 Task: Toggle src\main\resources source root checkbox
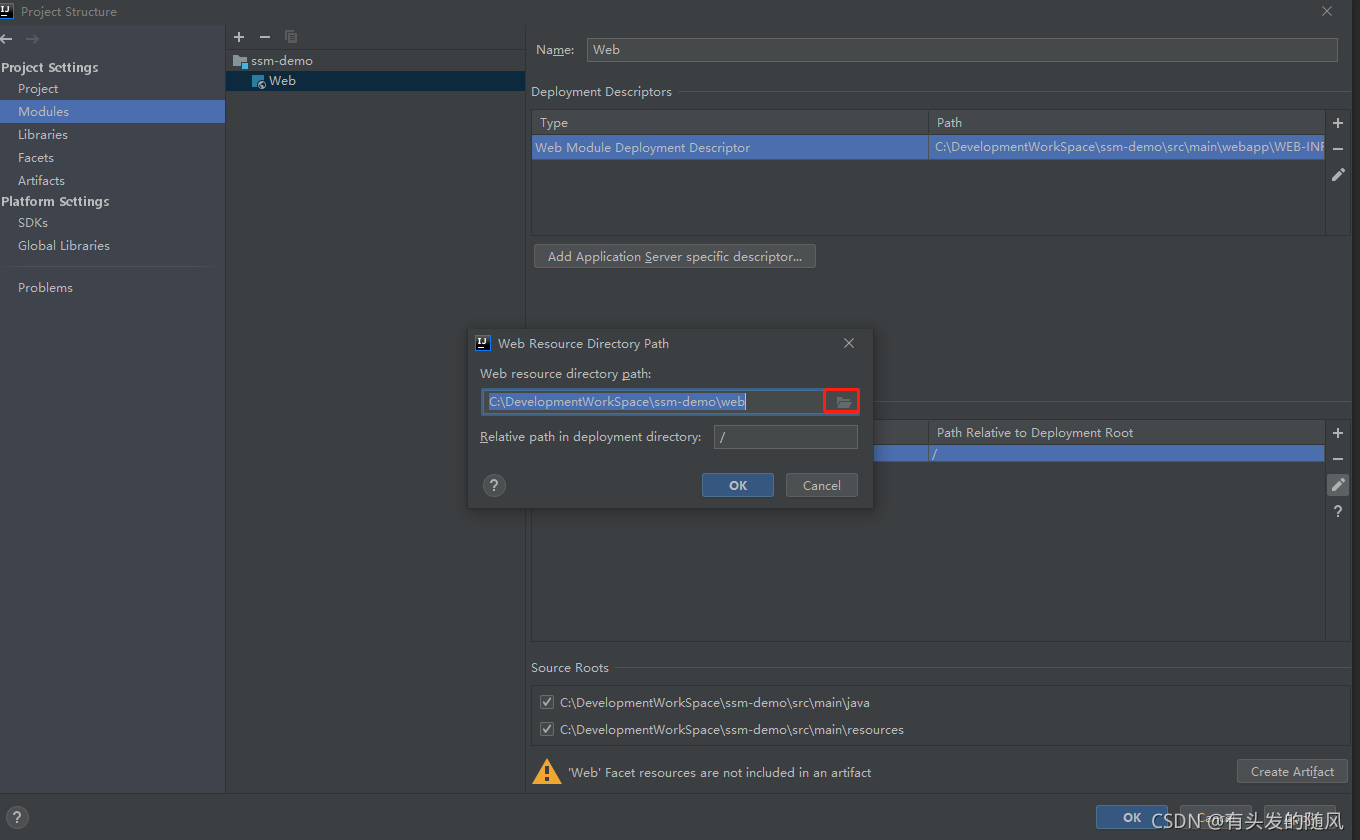pos(547,729)
